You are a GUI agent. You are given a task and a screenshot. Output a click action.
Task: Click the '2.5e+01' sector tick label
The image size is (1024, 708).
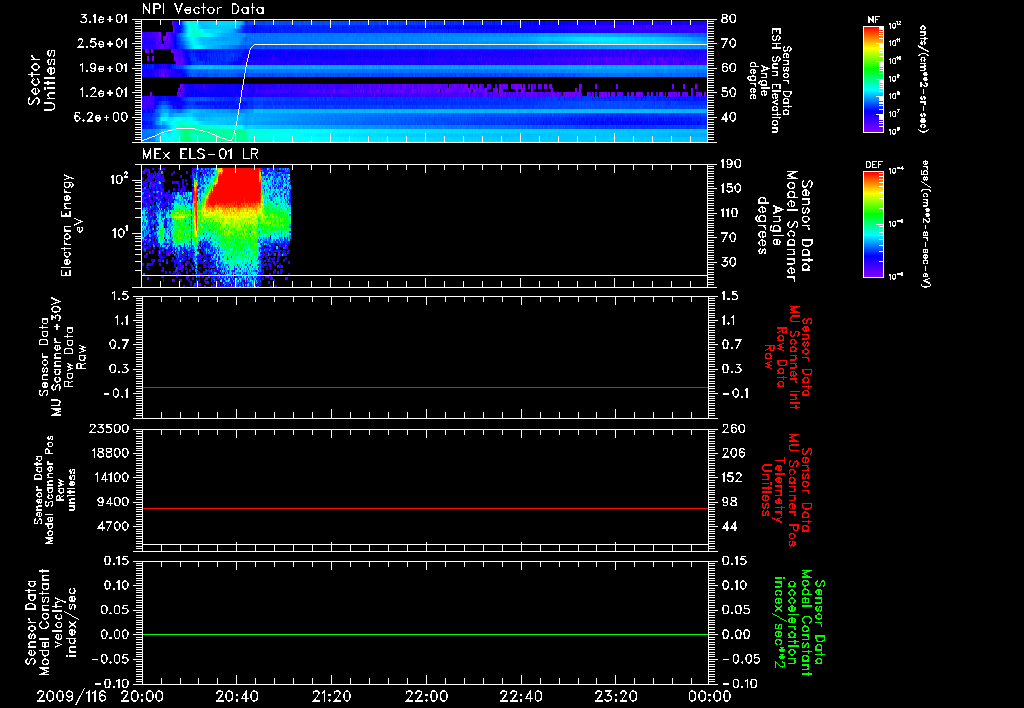(104, 43)
